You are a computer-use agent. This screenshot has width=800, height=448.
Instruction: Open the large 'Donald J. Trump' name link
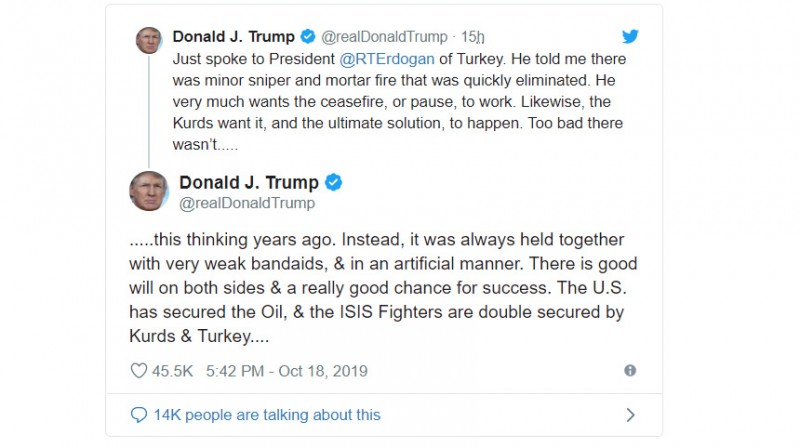249,182
